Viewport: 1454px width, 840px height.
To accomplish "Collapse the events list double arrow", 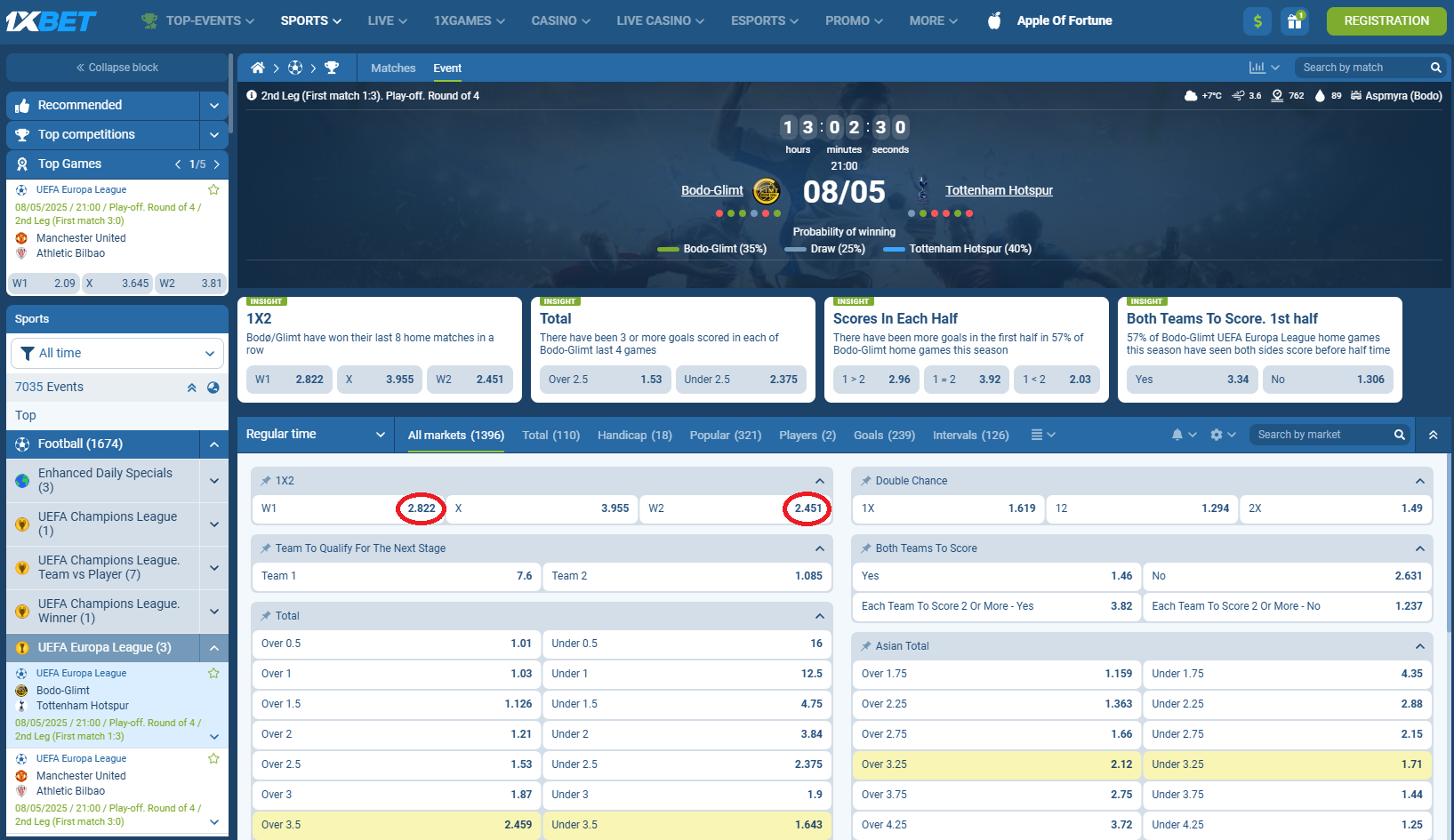I will (191, 387).
